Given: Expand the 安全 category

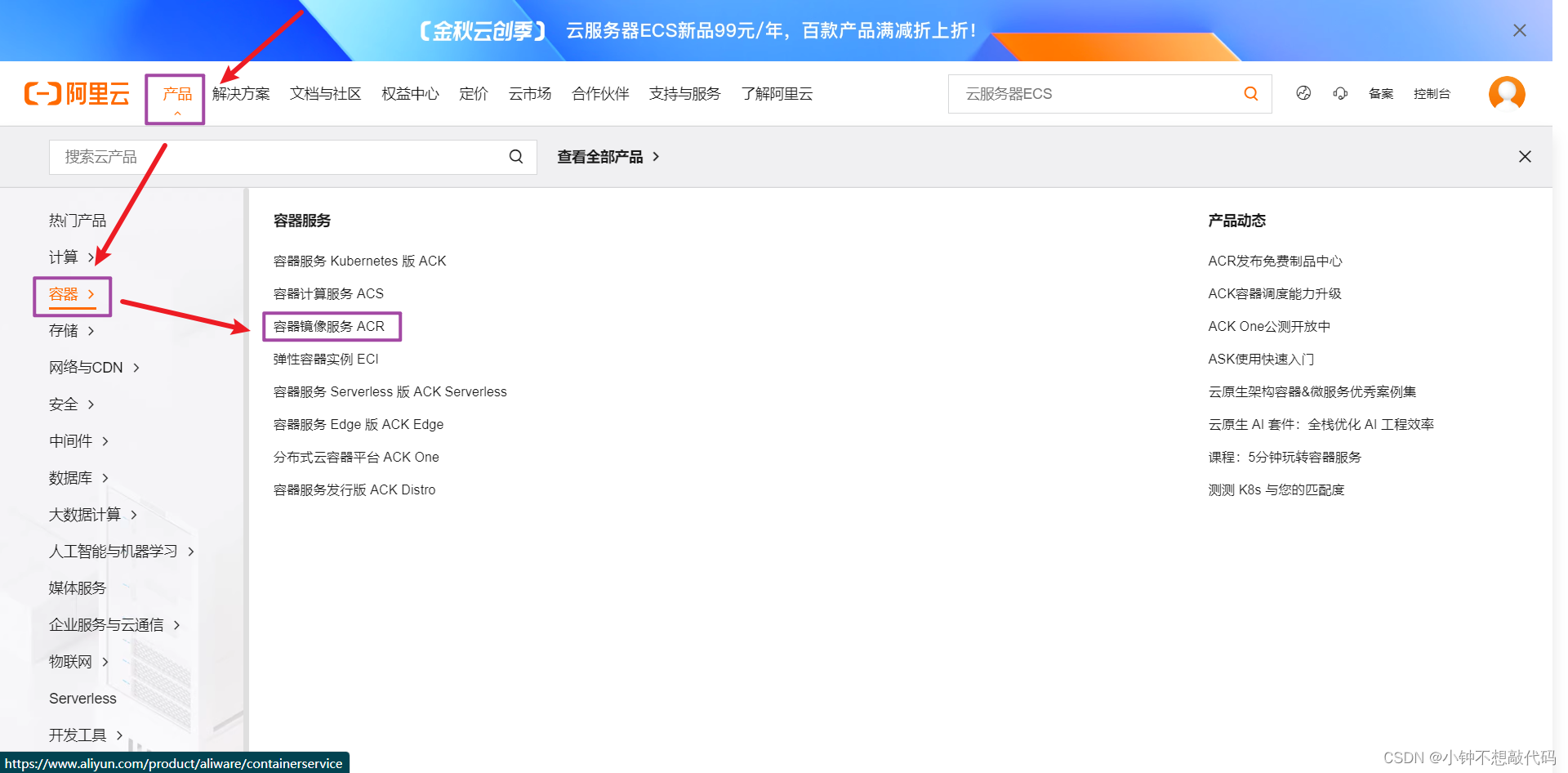Looking at the screenshot, I should [72, 404].
